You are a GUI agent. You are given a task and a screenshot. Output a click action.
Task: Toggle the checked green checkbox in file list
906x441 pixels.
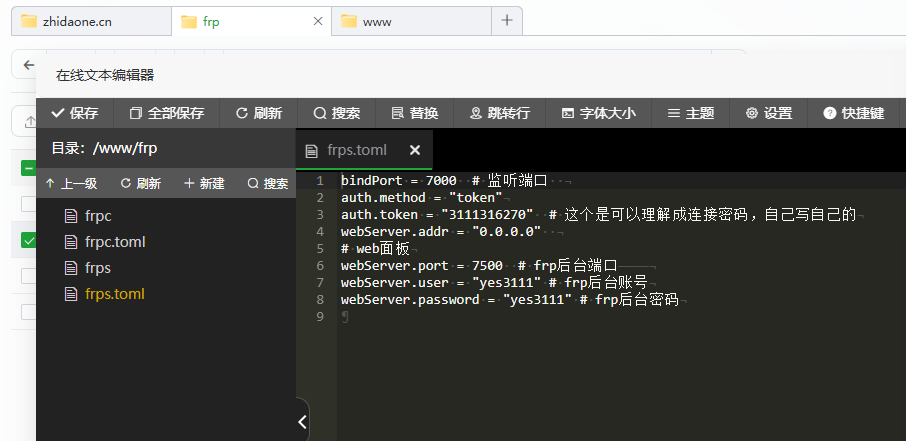(x=28, y=240)
